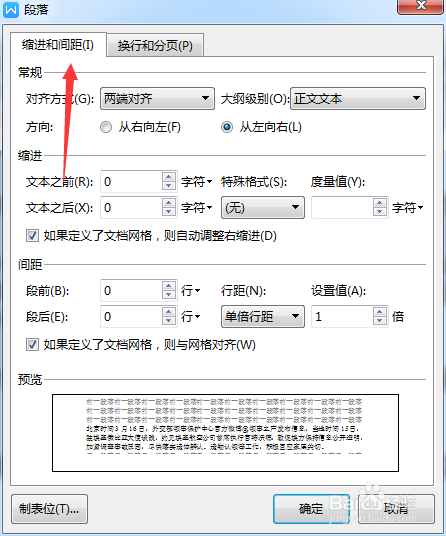Click the 段前 spacing input field
This screenshot has width=446, height=536.
point(131,291)
